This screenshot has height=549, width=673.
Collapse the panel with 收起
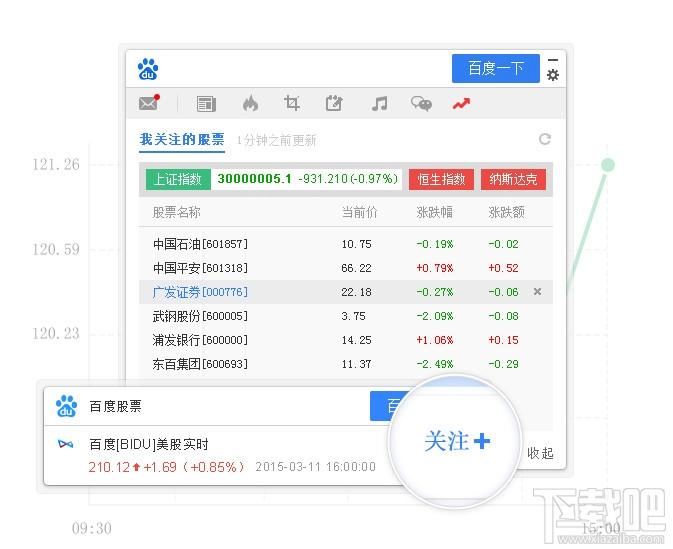pos(540,453)
